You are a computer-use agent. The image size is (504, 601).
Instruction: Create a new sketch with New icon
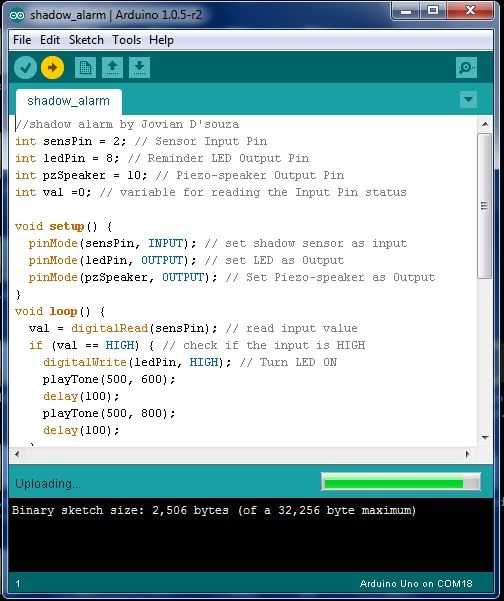85,68
